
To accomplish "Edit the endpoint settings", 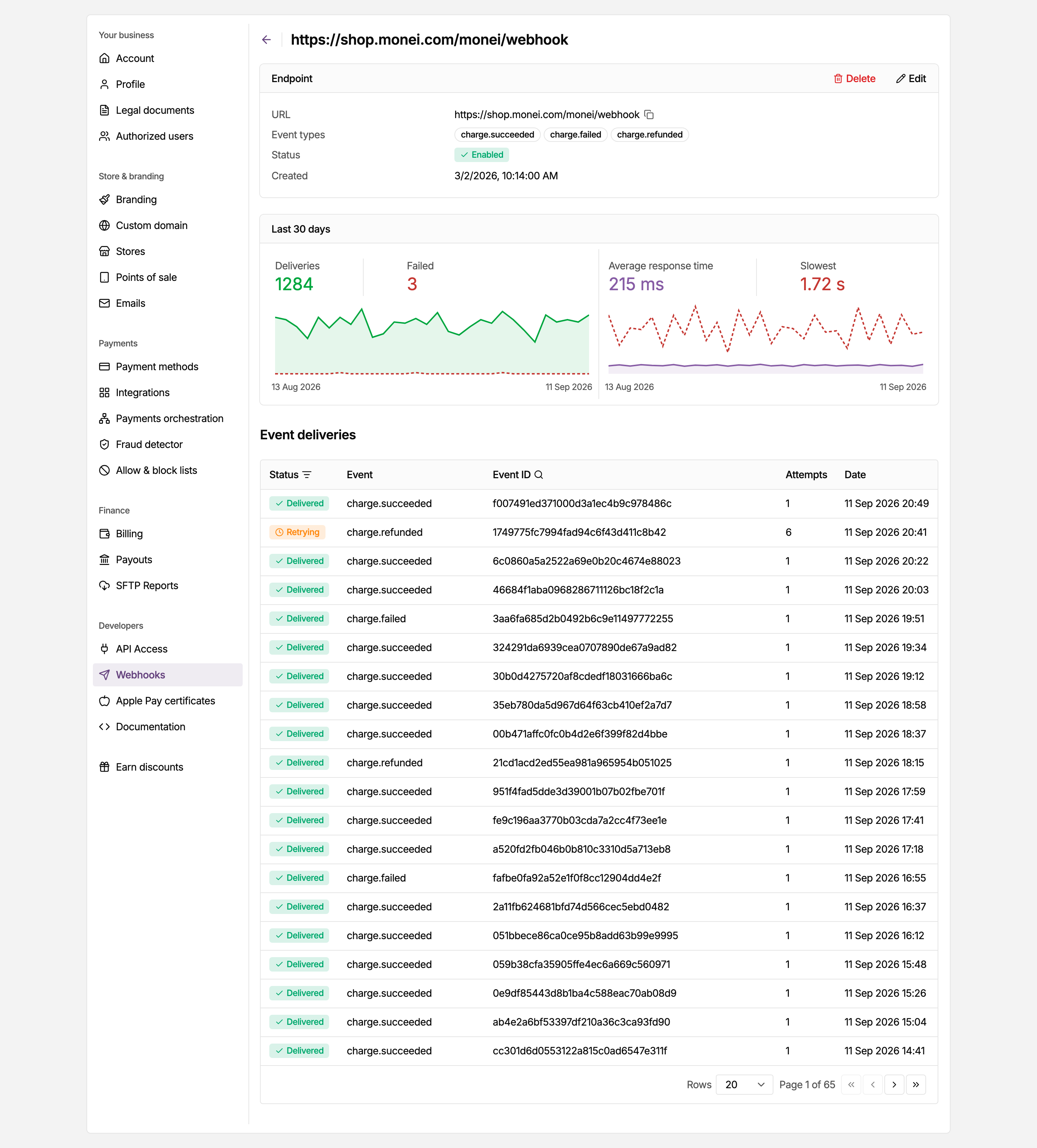I will click(911, 79).
